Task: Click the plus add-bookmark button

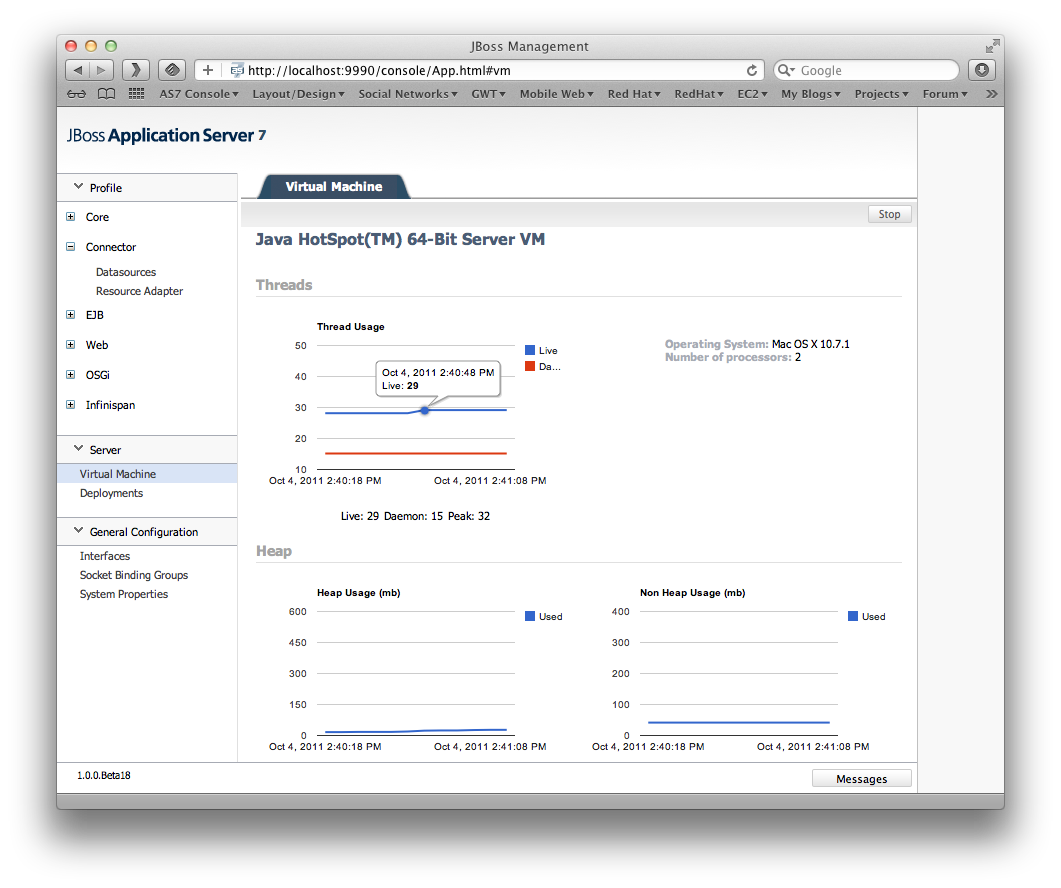Action: 208,70
